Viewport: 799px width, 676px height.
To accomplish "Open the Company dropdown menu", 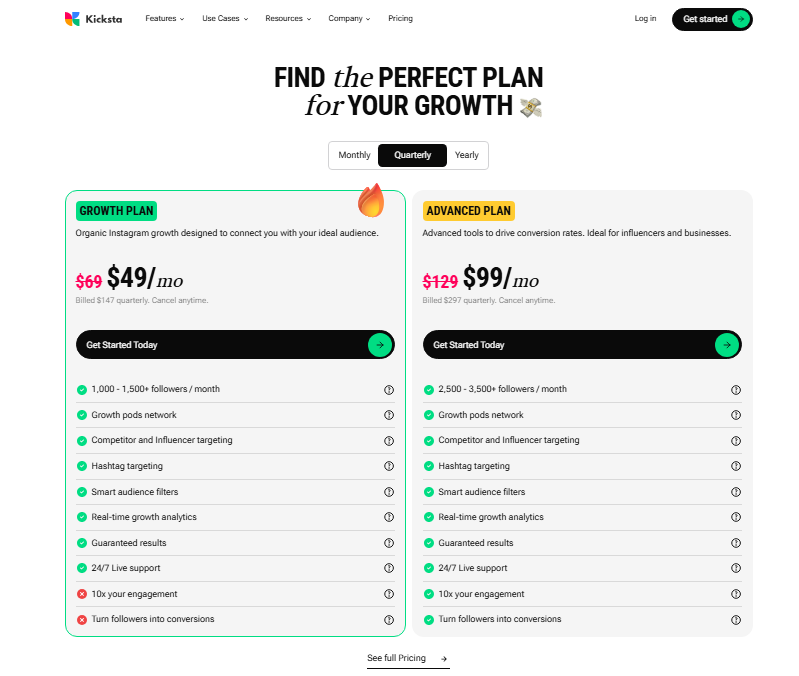I will 349,18.
